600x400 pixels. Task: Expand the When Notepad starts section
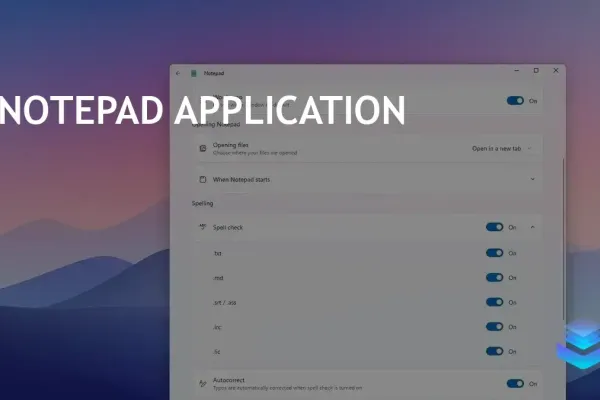pyautogui.click(x=532, y=179)
